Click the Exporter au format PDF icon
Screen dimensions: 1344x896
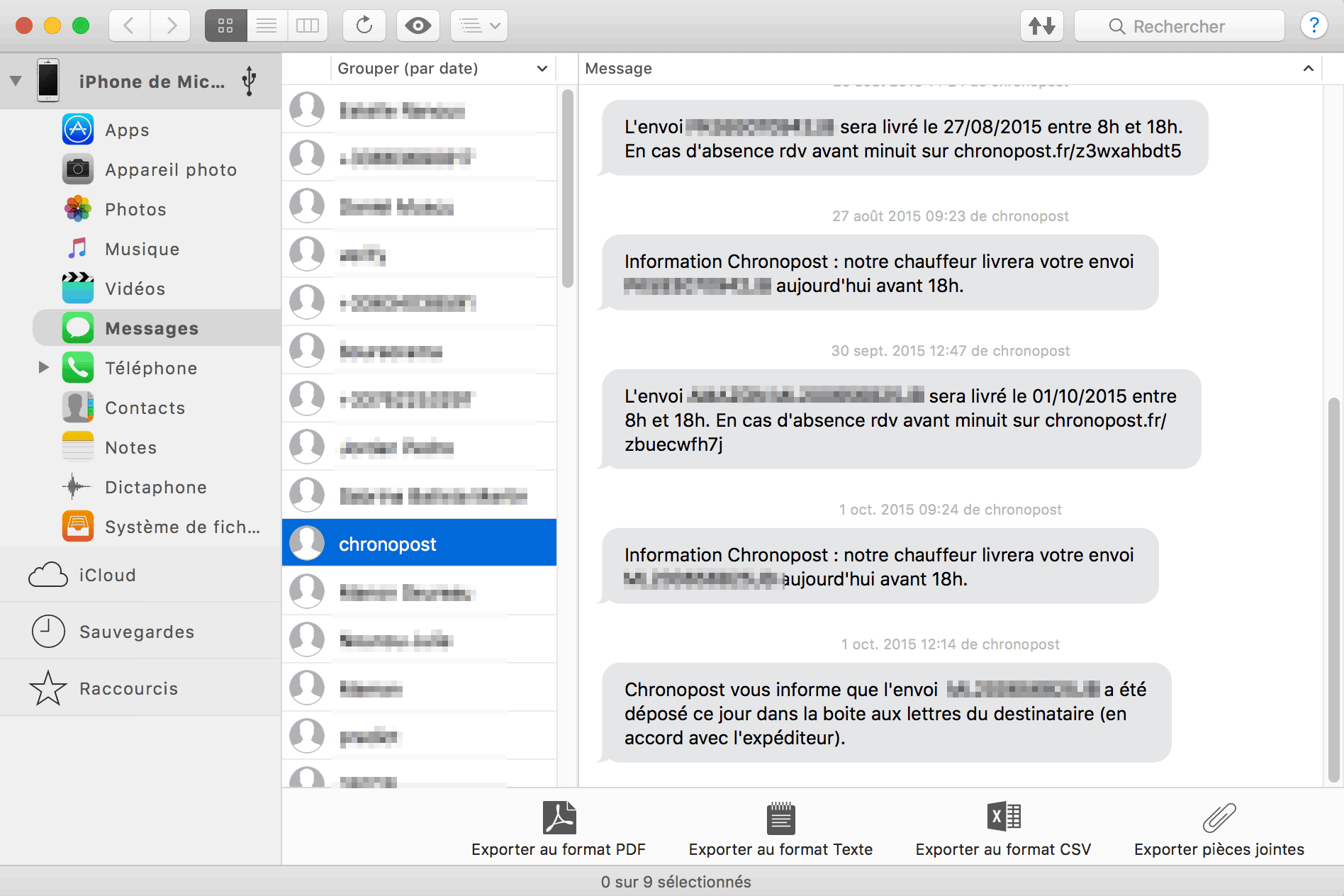559,817
